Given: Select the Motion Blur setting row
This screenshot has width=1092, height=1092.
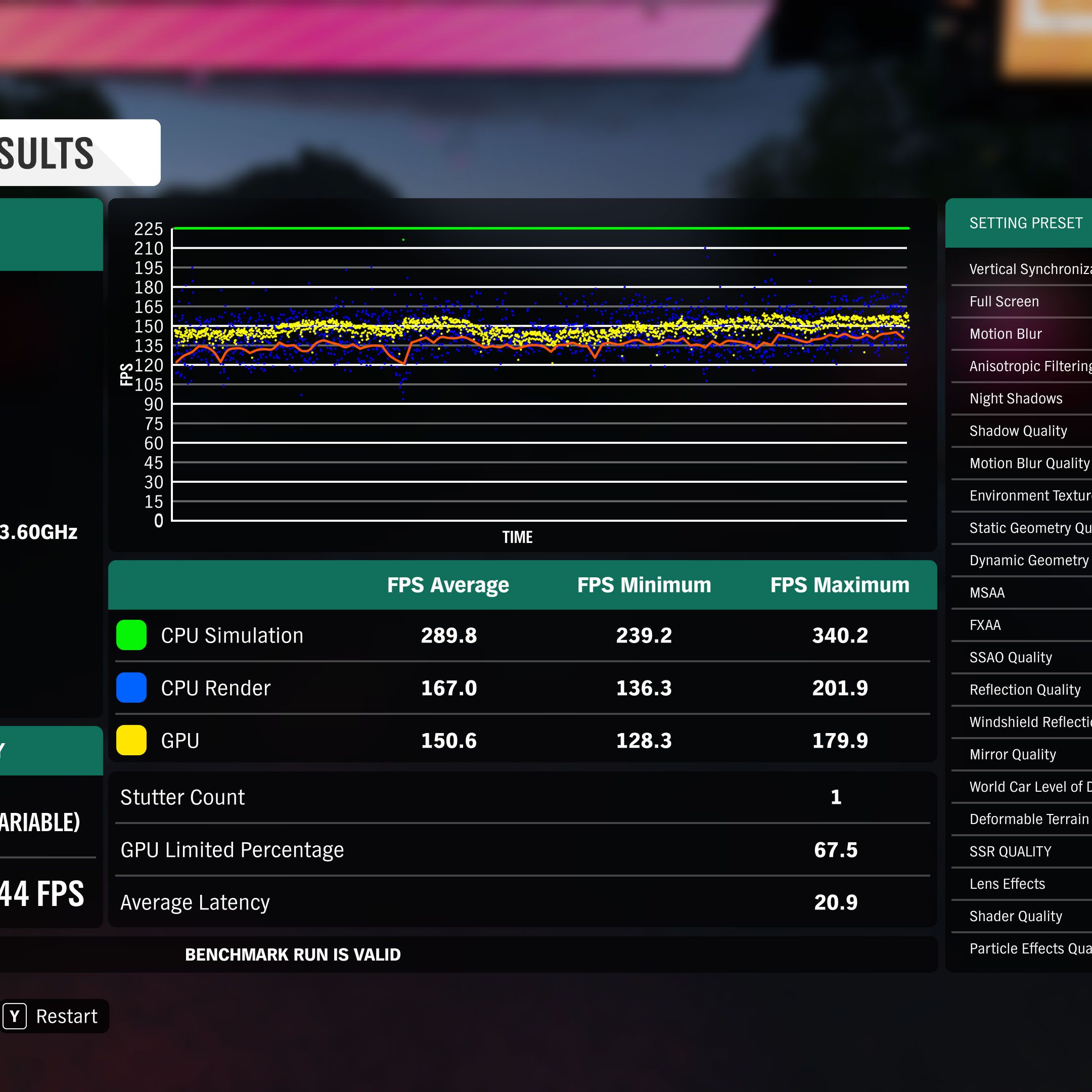Looking at the screenshot, I should click(x=1006, y=334).
